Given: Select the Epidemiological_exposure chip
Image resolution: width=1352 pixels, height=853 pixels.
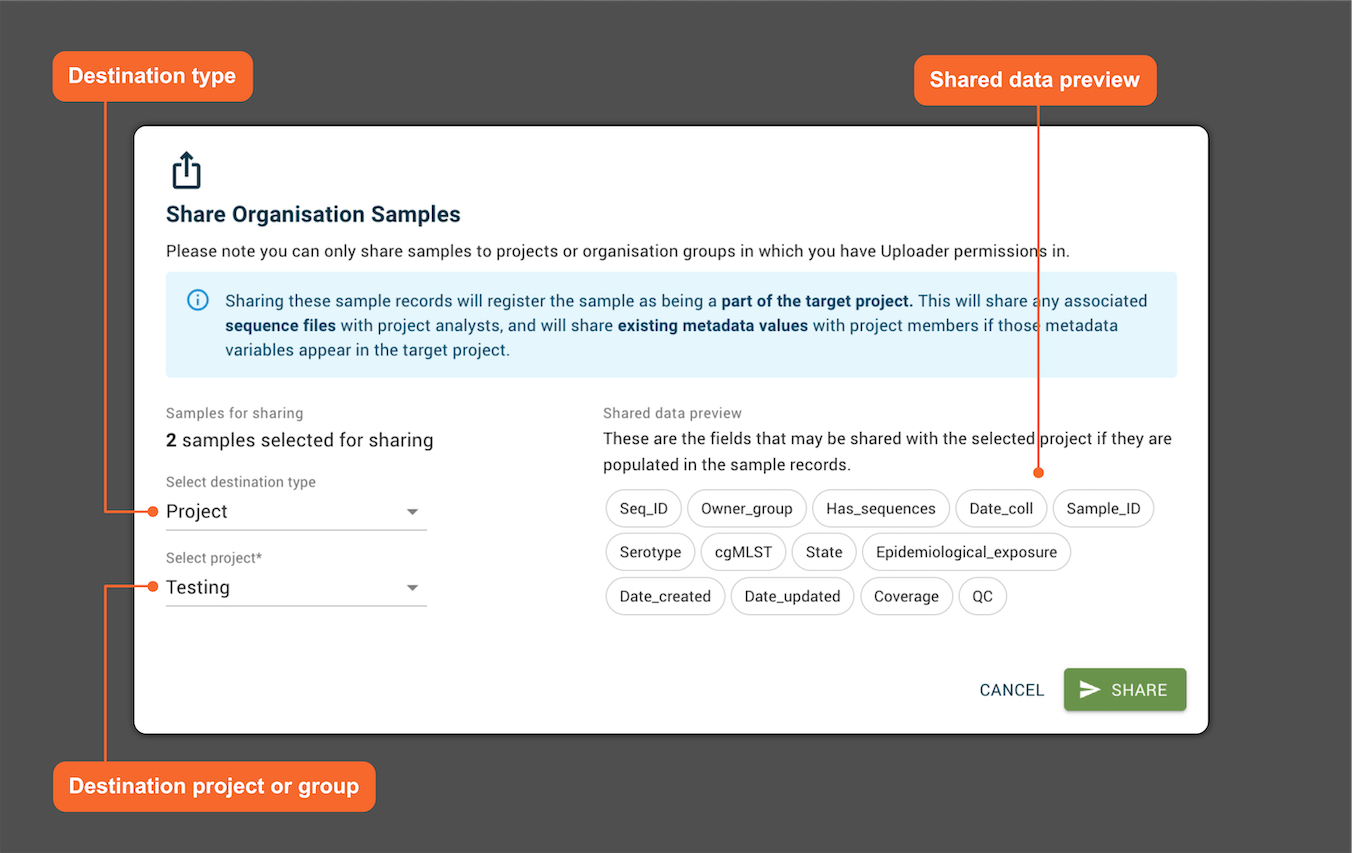Looking at the screenshot, I should 966,551.
